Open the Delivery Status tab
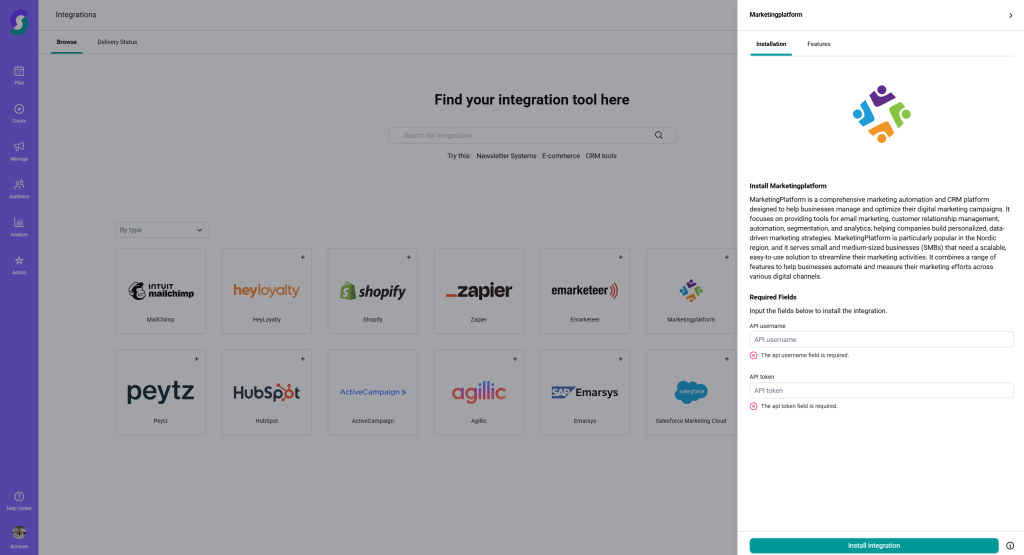The width and height of the screenshot is (1024, 555). [x=117, y=42]
